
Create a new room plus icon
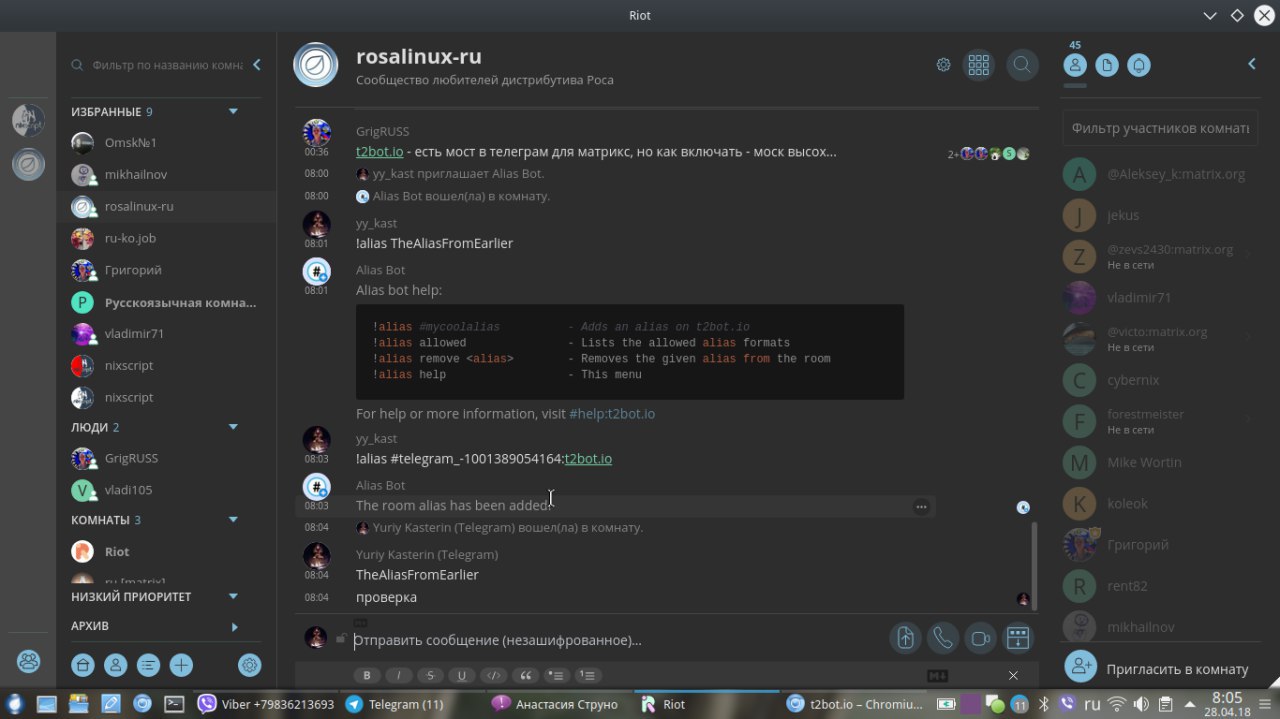(181, 664)
